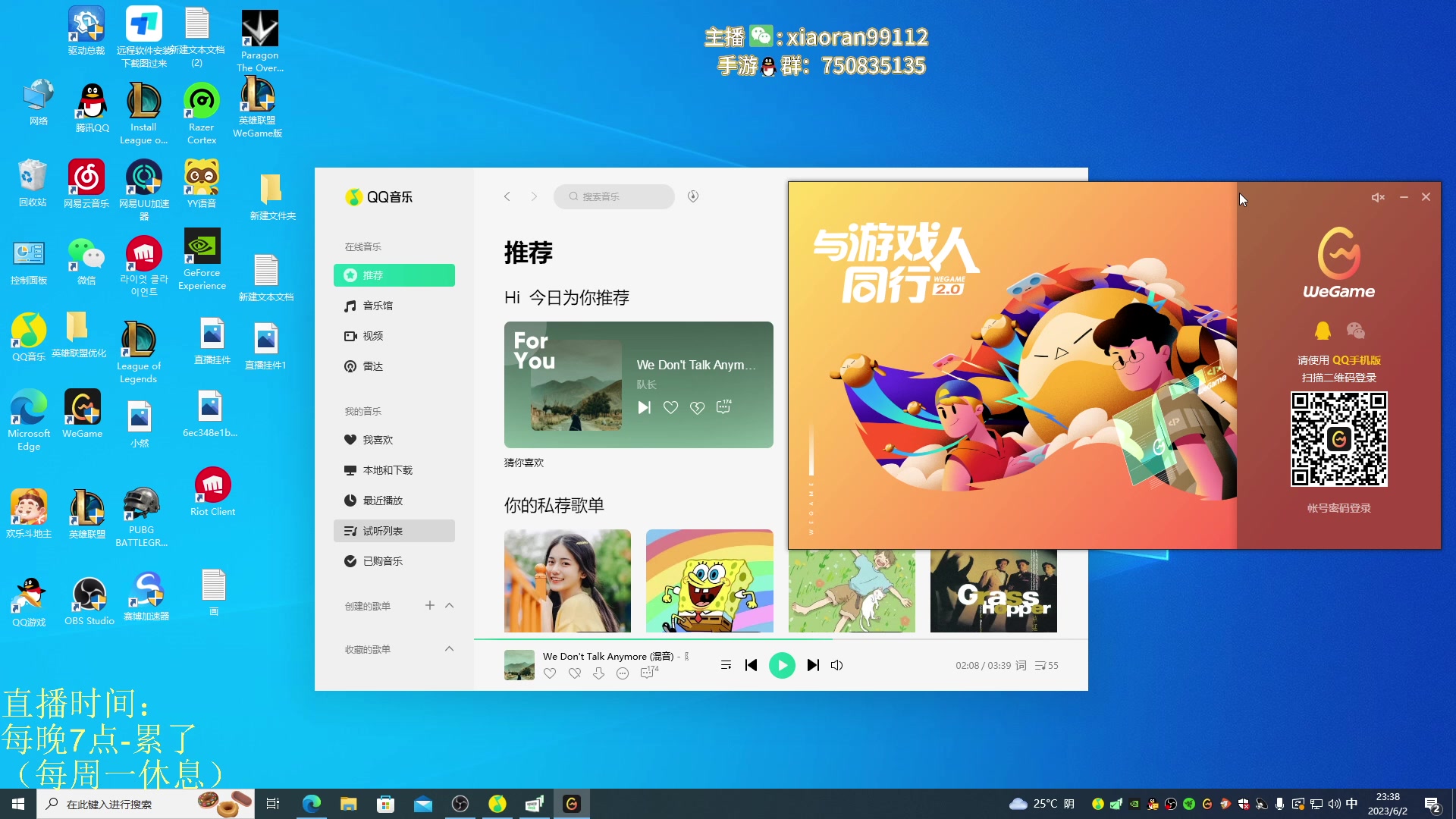Screen dimensions: 1456x819
Task: Dislike the current track in the player bar
Action: 575,673
